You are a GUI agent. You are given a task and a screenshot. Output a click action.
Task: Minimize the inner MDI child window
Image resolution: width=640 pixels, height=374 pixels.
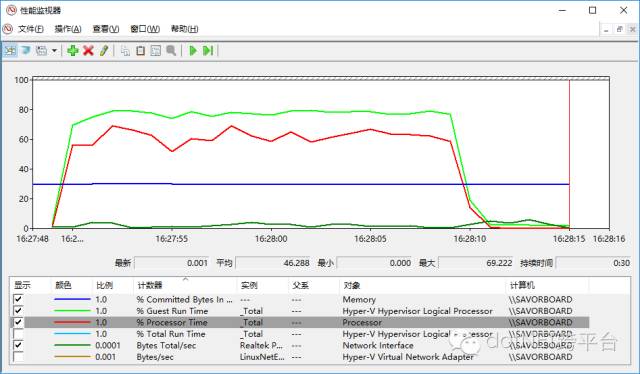(606, 29)
